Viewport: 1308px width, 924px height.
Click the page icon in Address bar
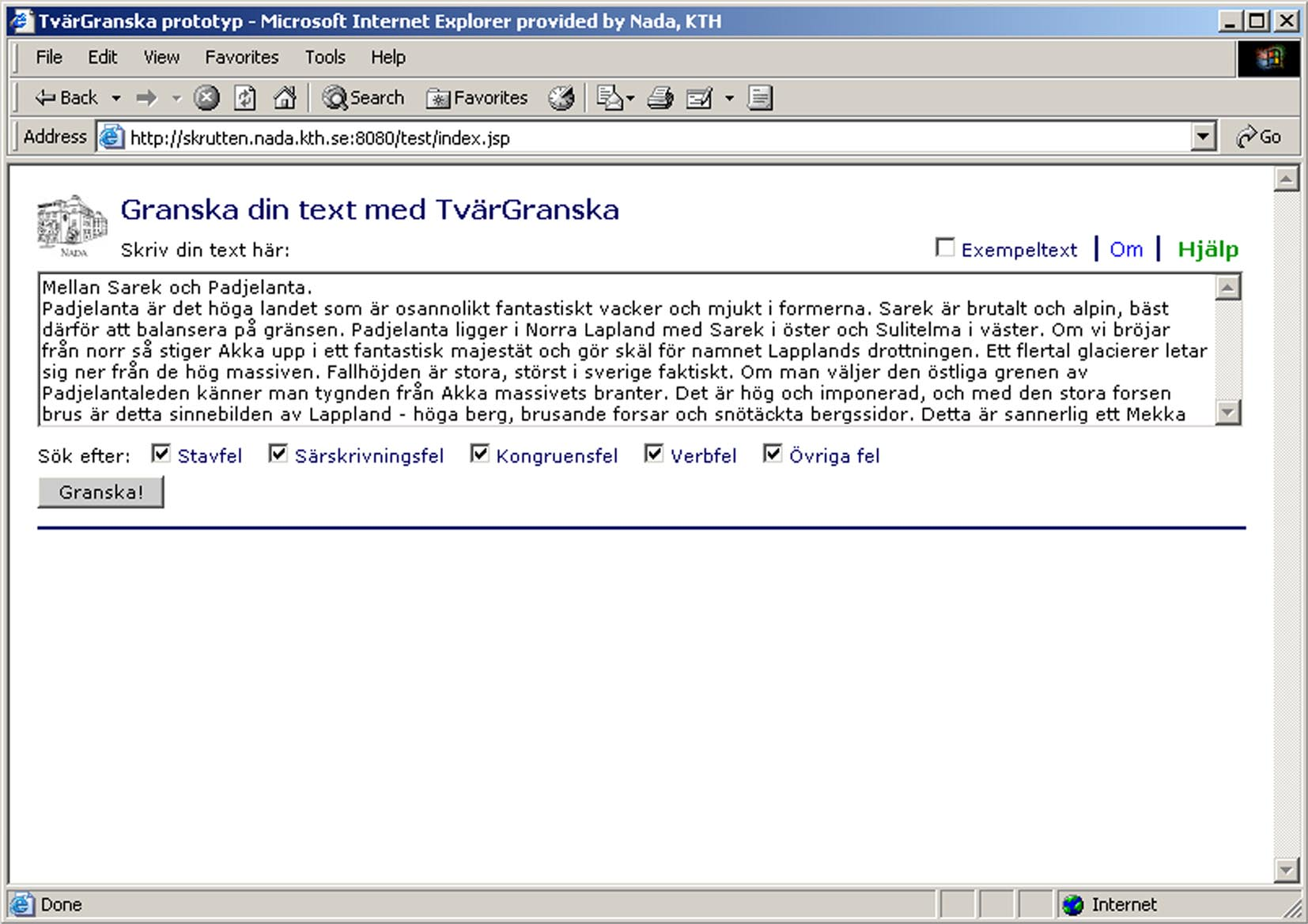point(112,138)
